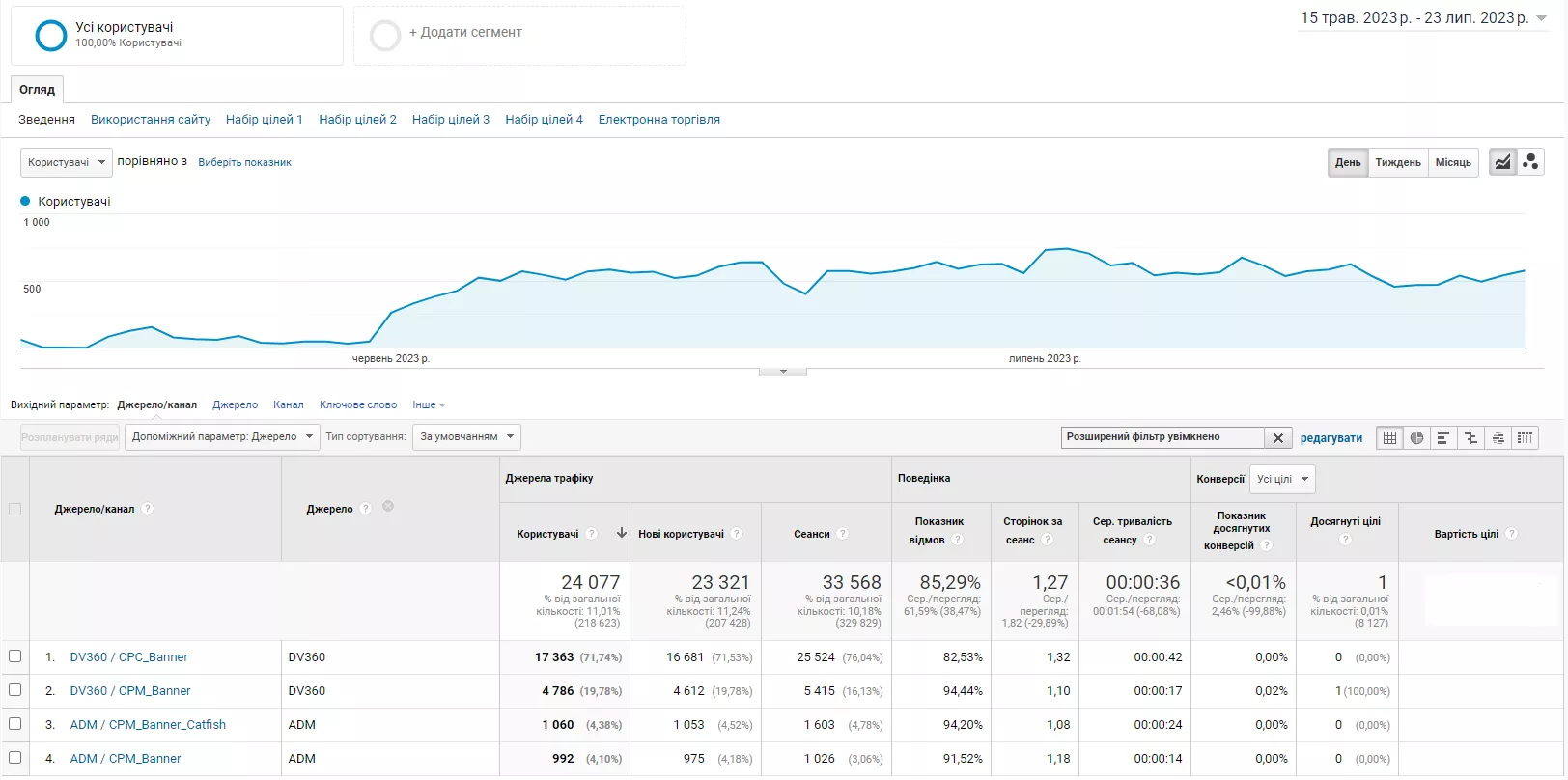
Task: Click редагувати filter link
Action: tap(1331, 438)
